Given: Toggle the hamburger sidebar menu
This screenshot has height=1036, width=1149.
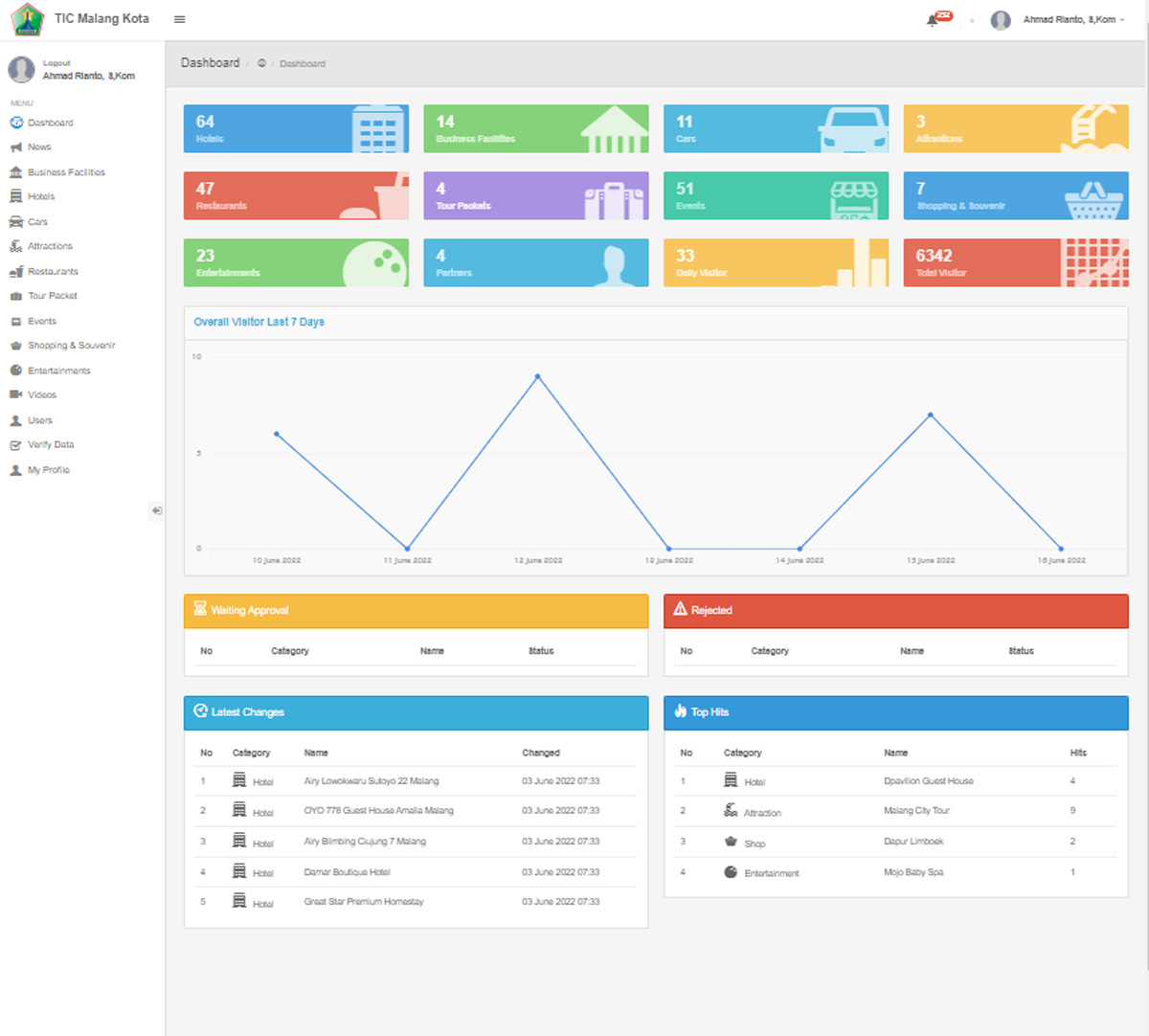Looking at the screenshot, I should [x=179, y=19].
